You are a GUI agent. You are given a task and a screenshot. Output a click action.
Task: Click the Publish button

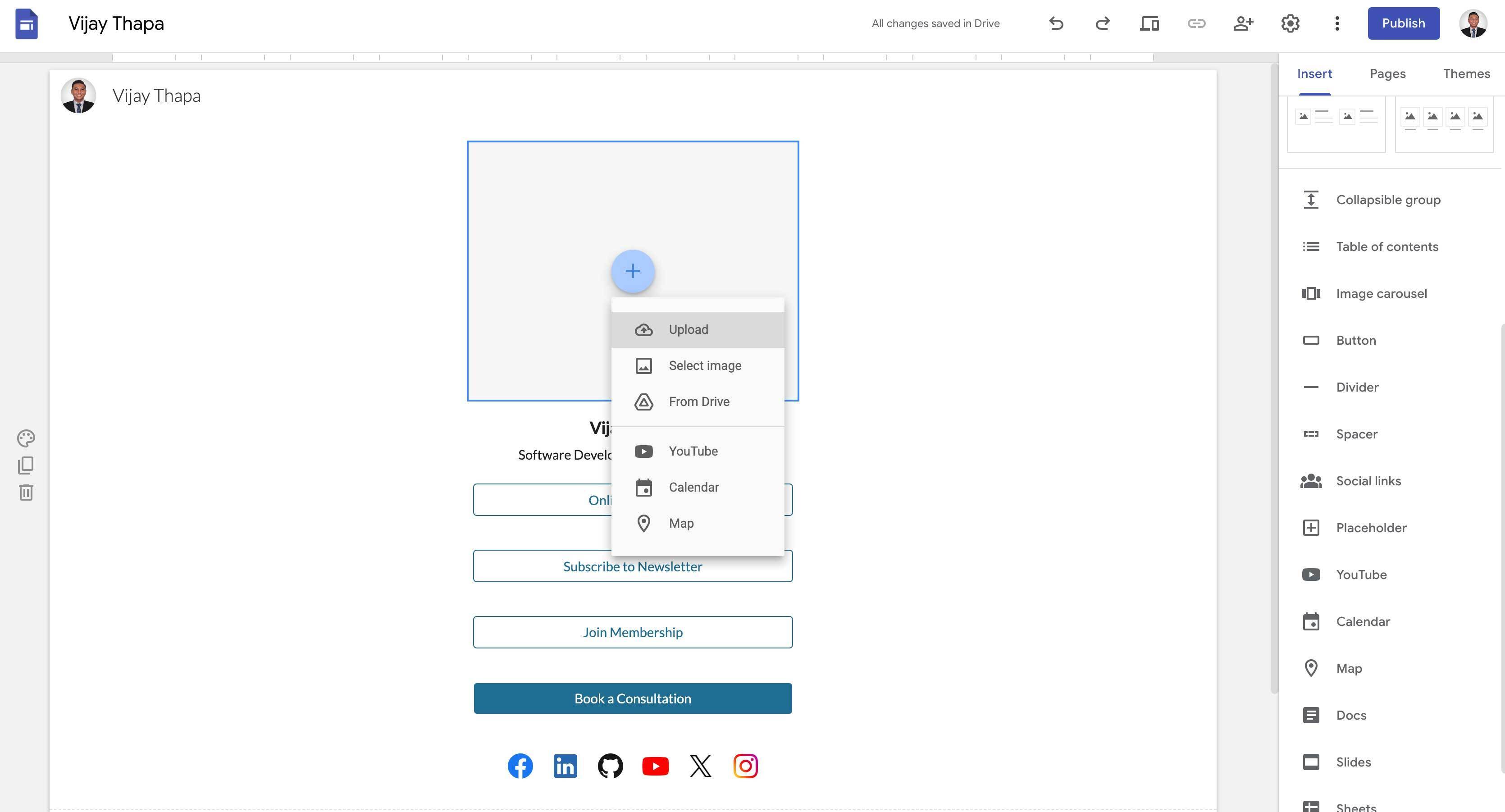click(x=1403, y=23)
